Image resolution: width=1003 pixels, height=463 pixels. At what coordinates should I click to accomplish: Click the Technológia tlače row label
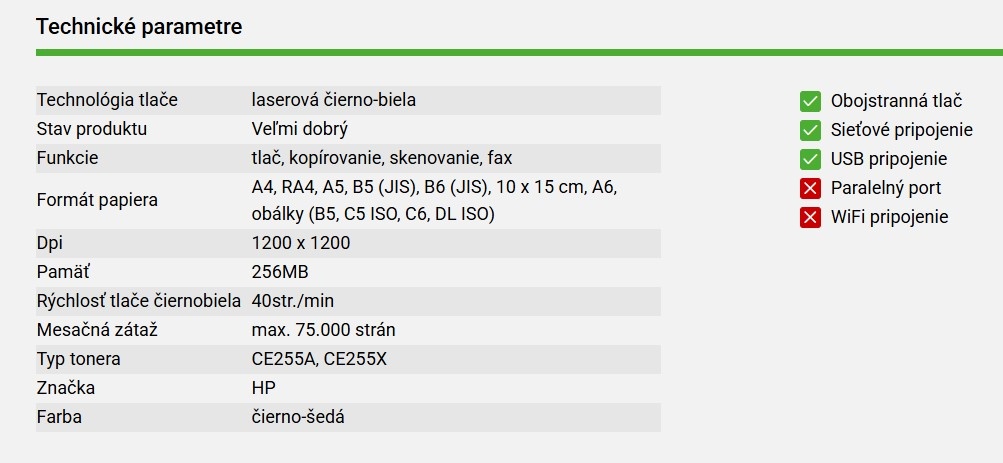(107, 100)
